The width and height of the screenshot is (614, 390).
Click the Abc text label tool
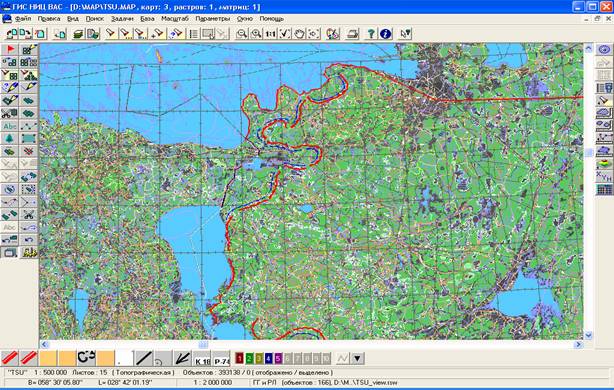point(10,126)
